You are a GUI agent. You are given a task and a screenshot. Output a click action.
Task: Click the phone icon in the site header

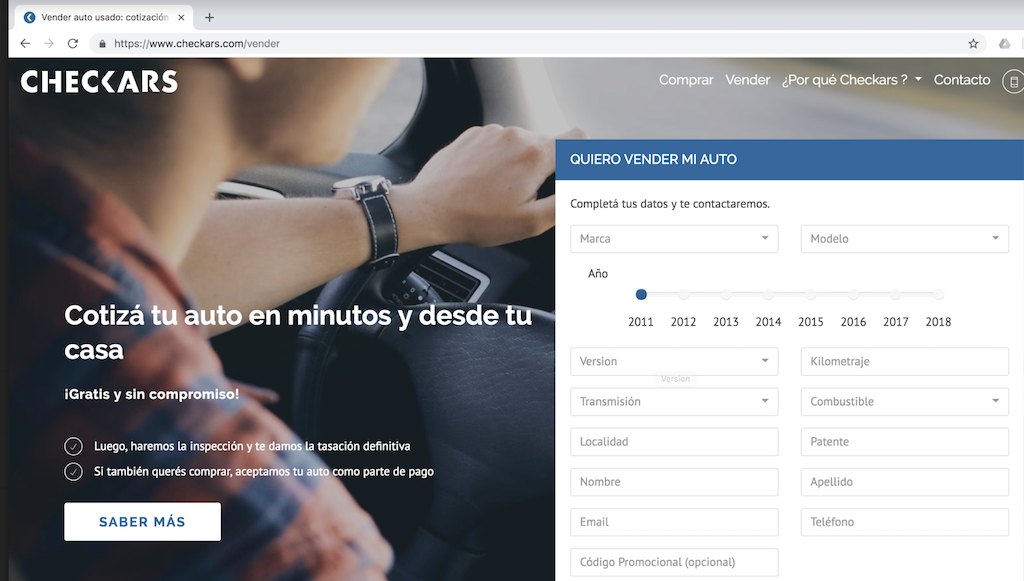[1014, 82]
